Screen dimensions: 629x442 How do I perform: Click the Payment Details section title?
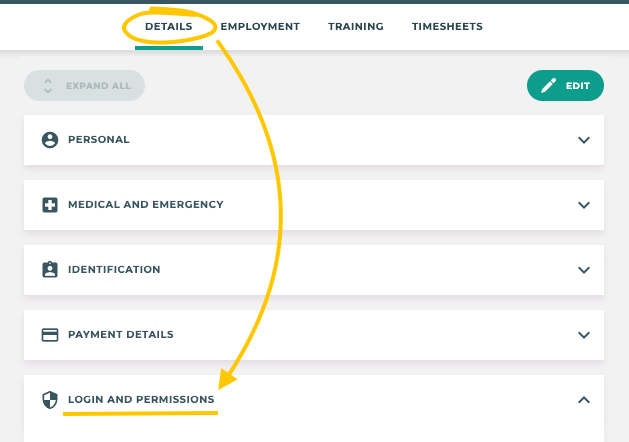click(x=121, y=335)
